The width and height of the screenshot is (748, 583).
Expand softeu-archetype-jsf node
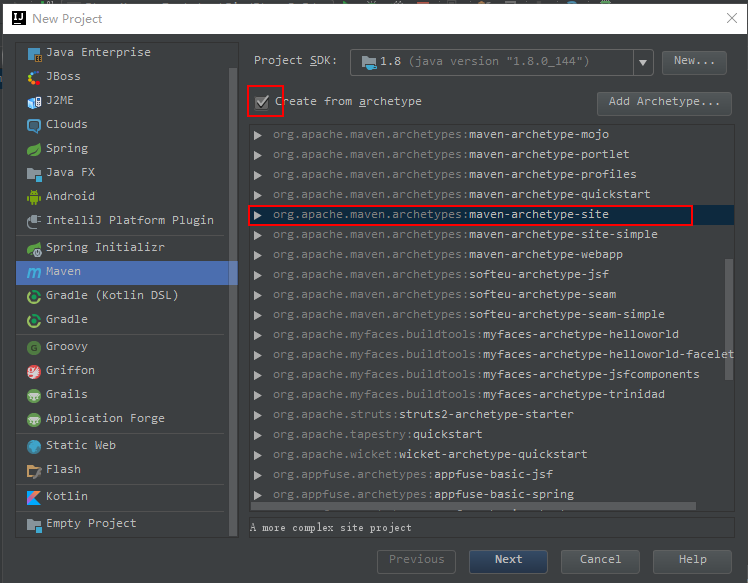[x=258, y=275]
